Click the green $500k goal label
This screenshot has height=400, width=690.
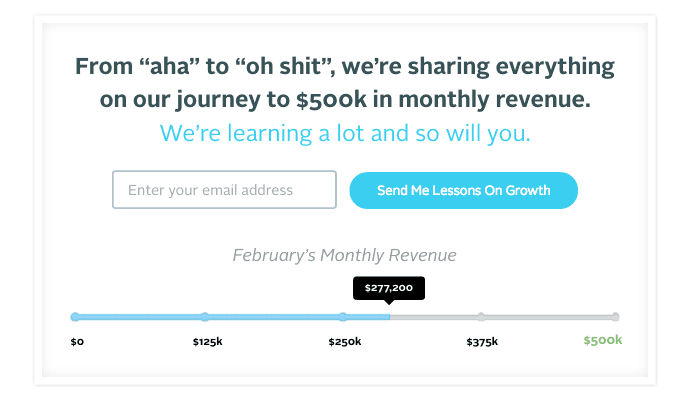(x=602, y=340)
